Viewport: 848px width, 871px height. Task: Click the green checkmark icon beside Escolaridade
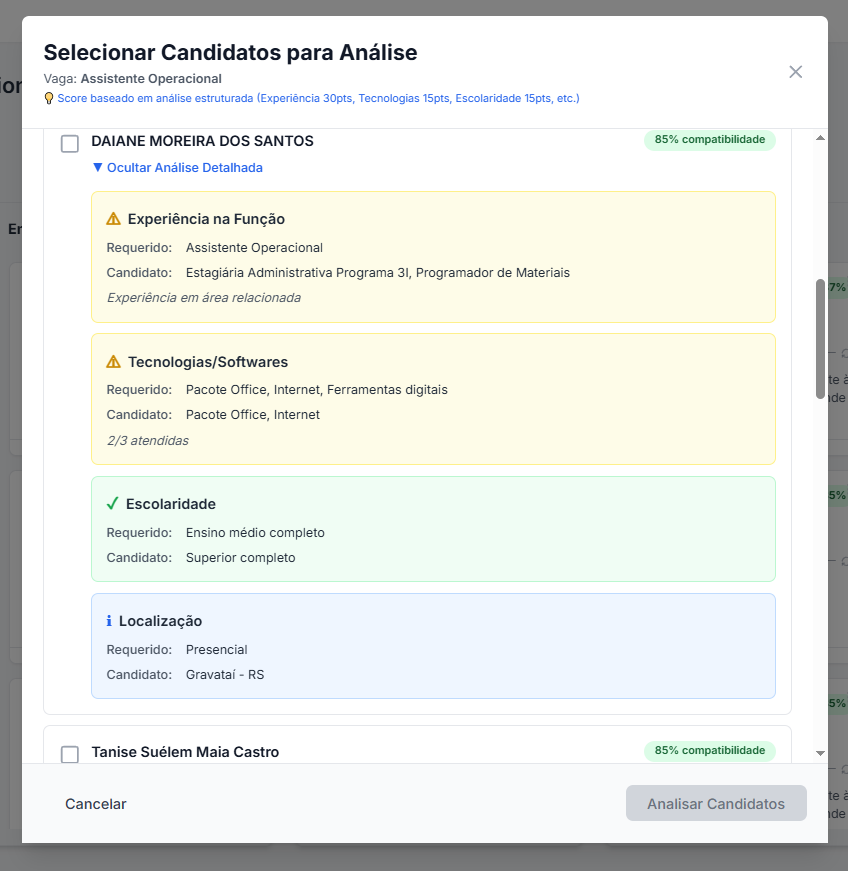pyautogui.click(x=112, y=504)
